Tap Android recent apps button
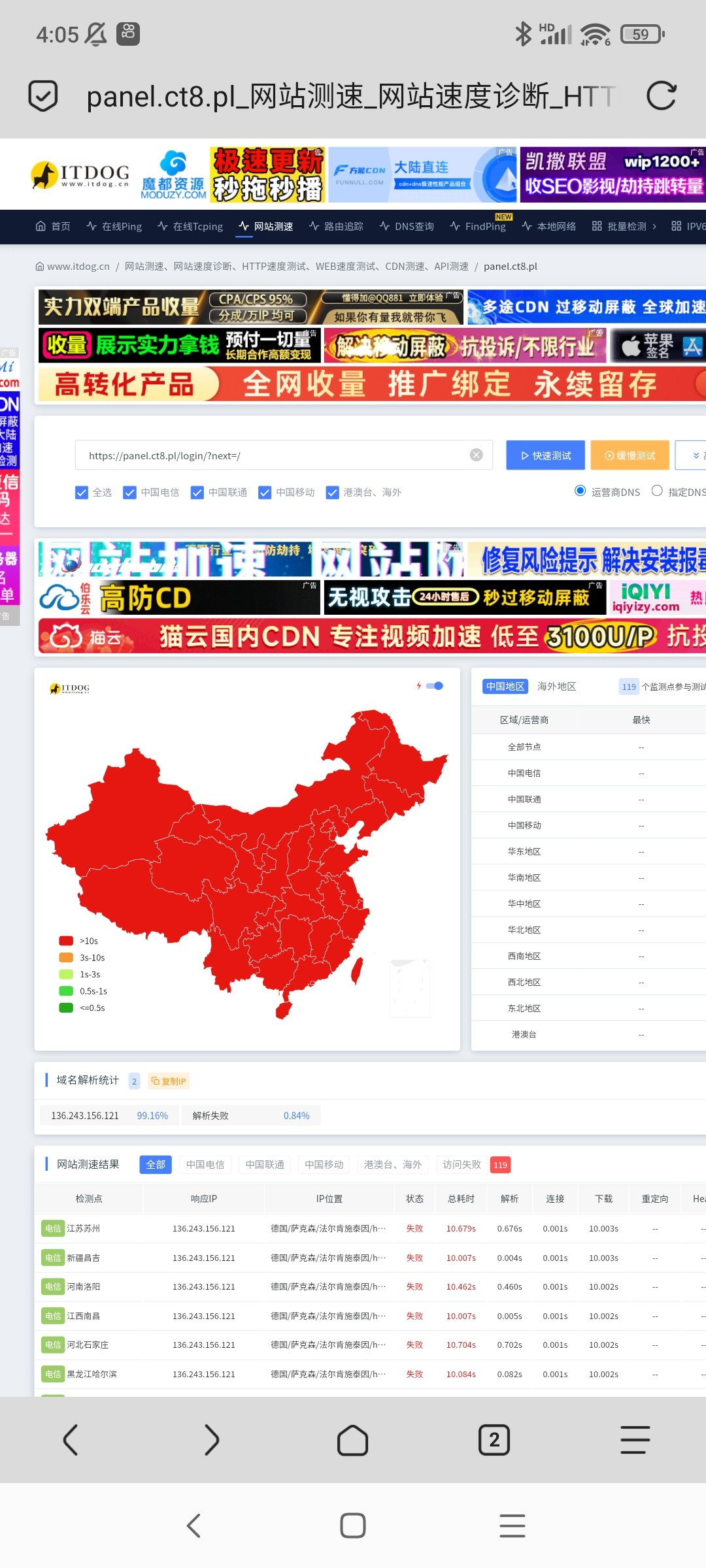 point(513,1526)
